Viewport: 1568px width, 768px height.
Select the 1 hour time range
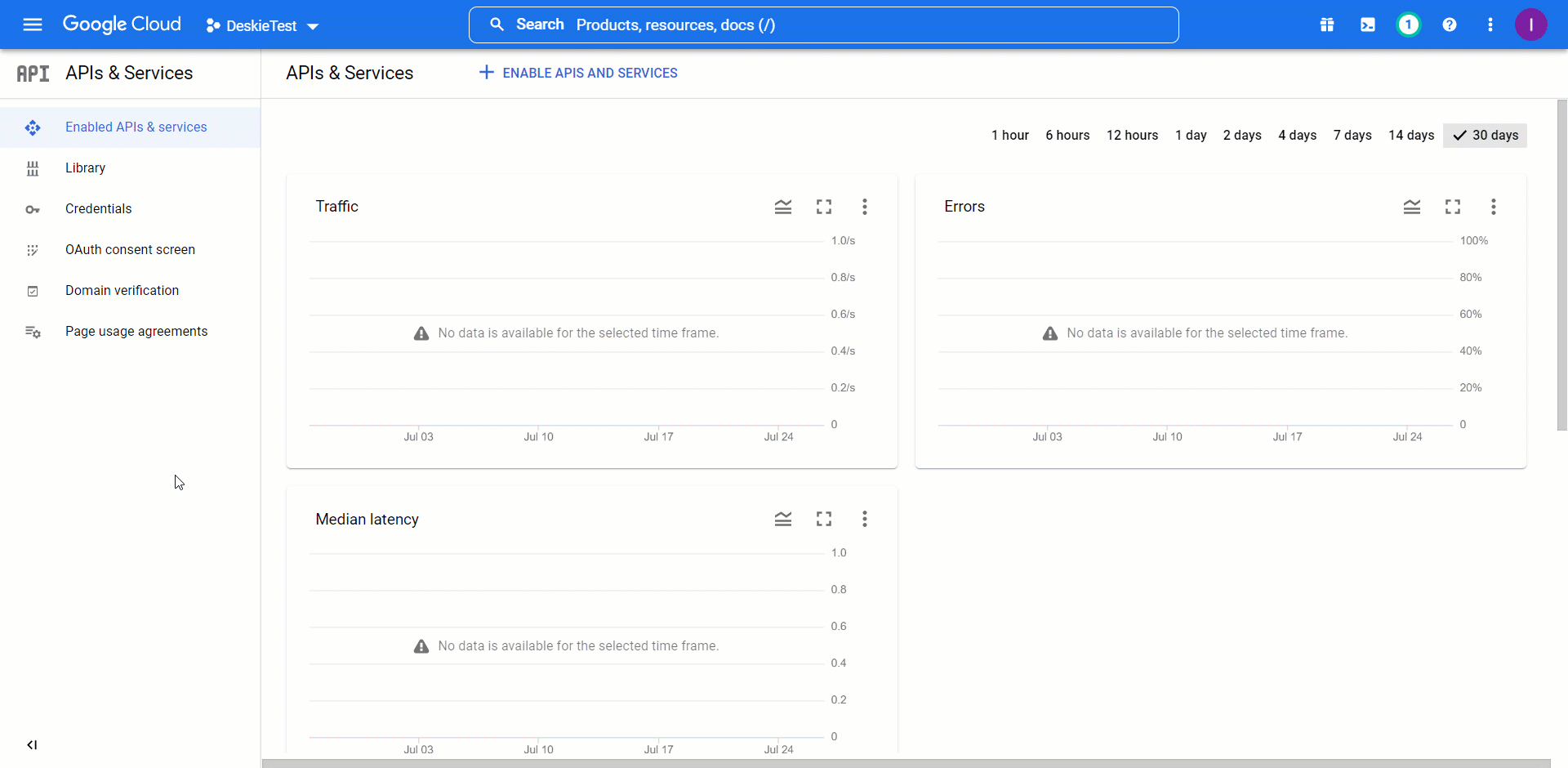tap(1010, 136)
